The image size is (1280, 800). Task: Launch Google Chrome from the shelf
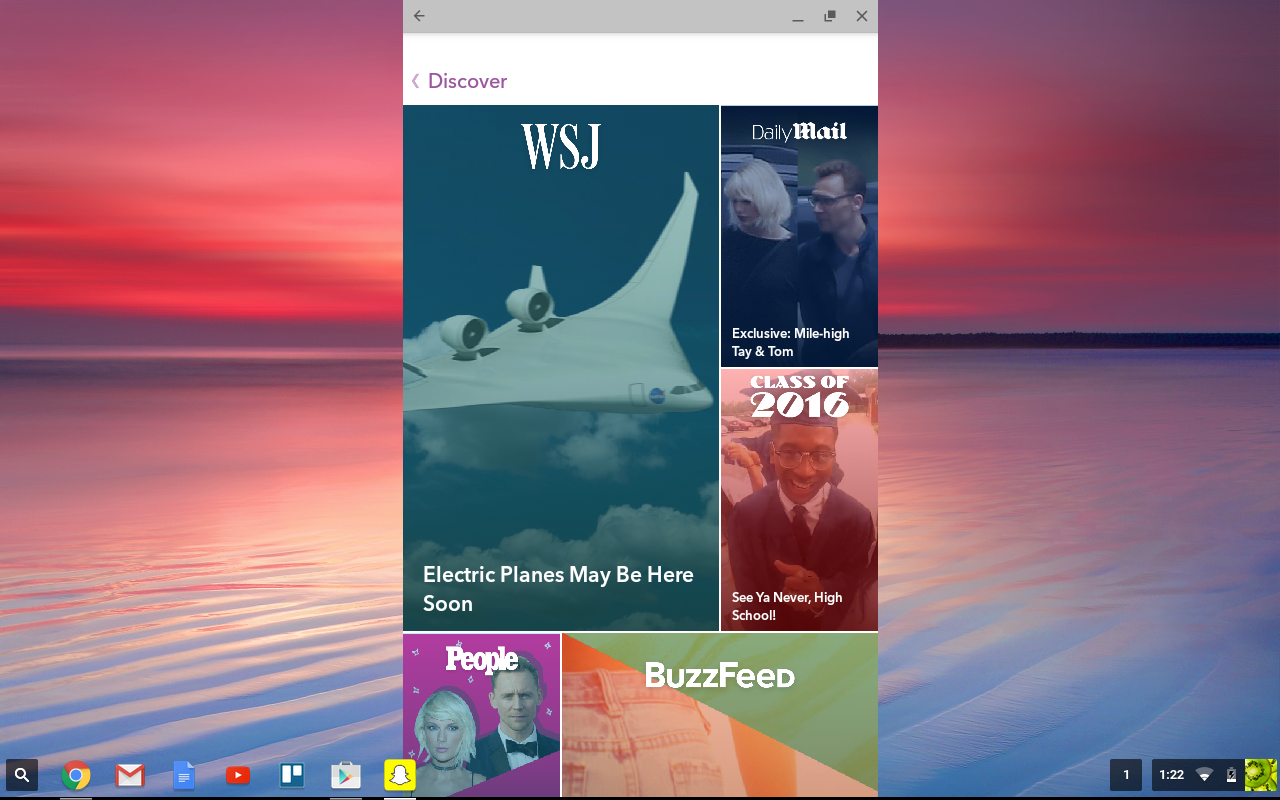coord(76,775)
